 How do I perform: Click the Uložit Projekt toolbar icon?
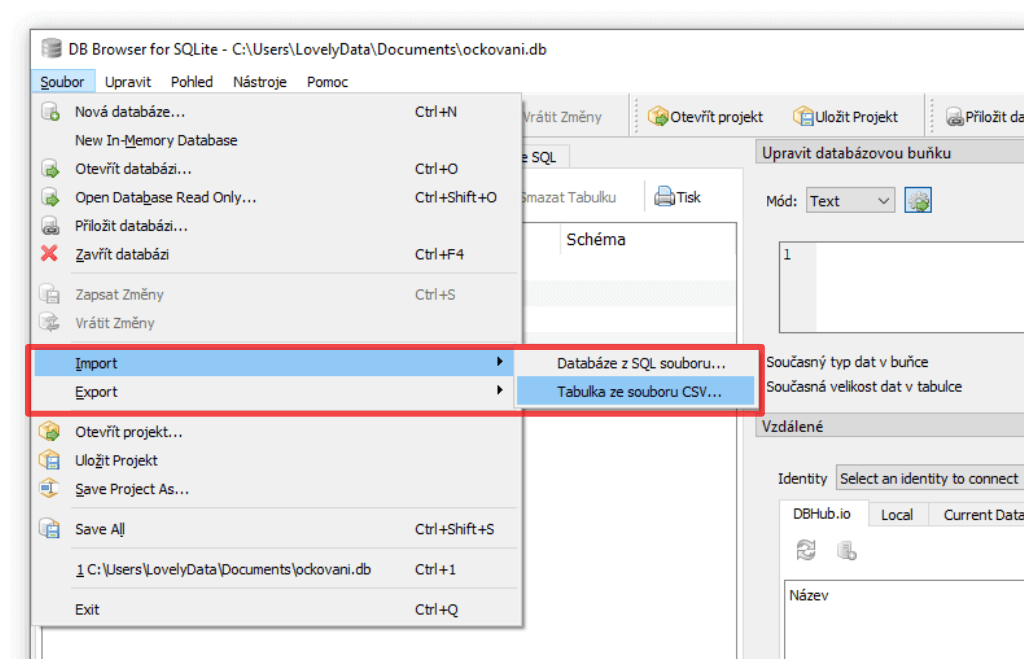(x=803, y=117)
